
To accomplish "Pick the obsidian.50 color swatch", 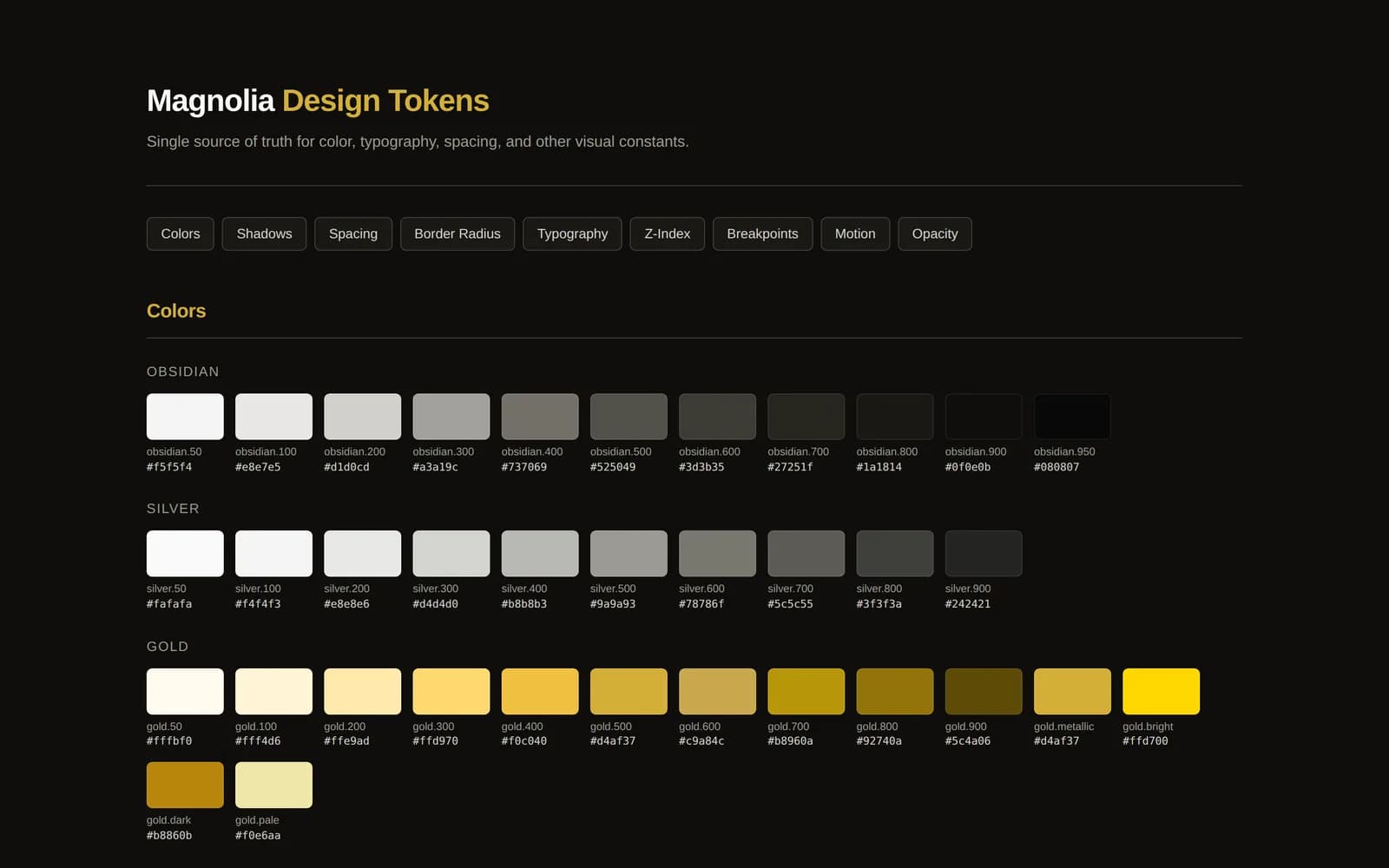I will coord(185,417).
